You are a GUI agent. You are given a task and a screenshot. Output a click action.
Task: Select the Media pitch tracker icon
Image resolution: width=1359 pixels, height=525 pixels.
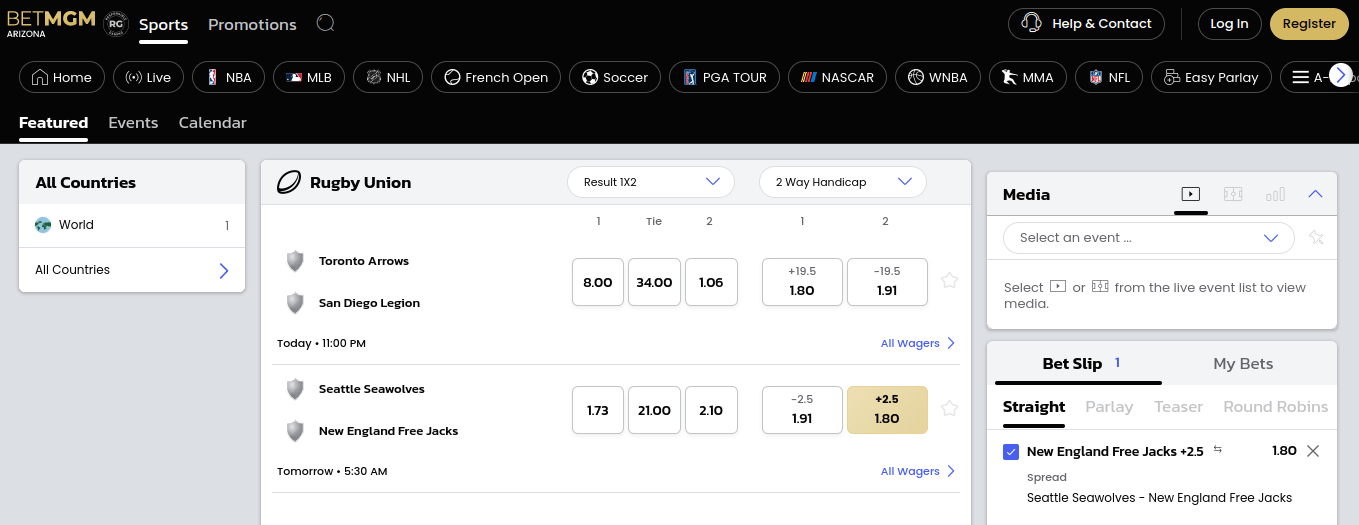pyautogui.click(x=1233, y=194)
